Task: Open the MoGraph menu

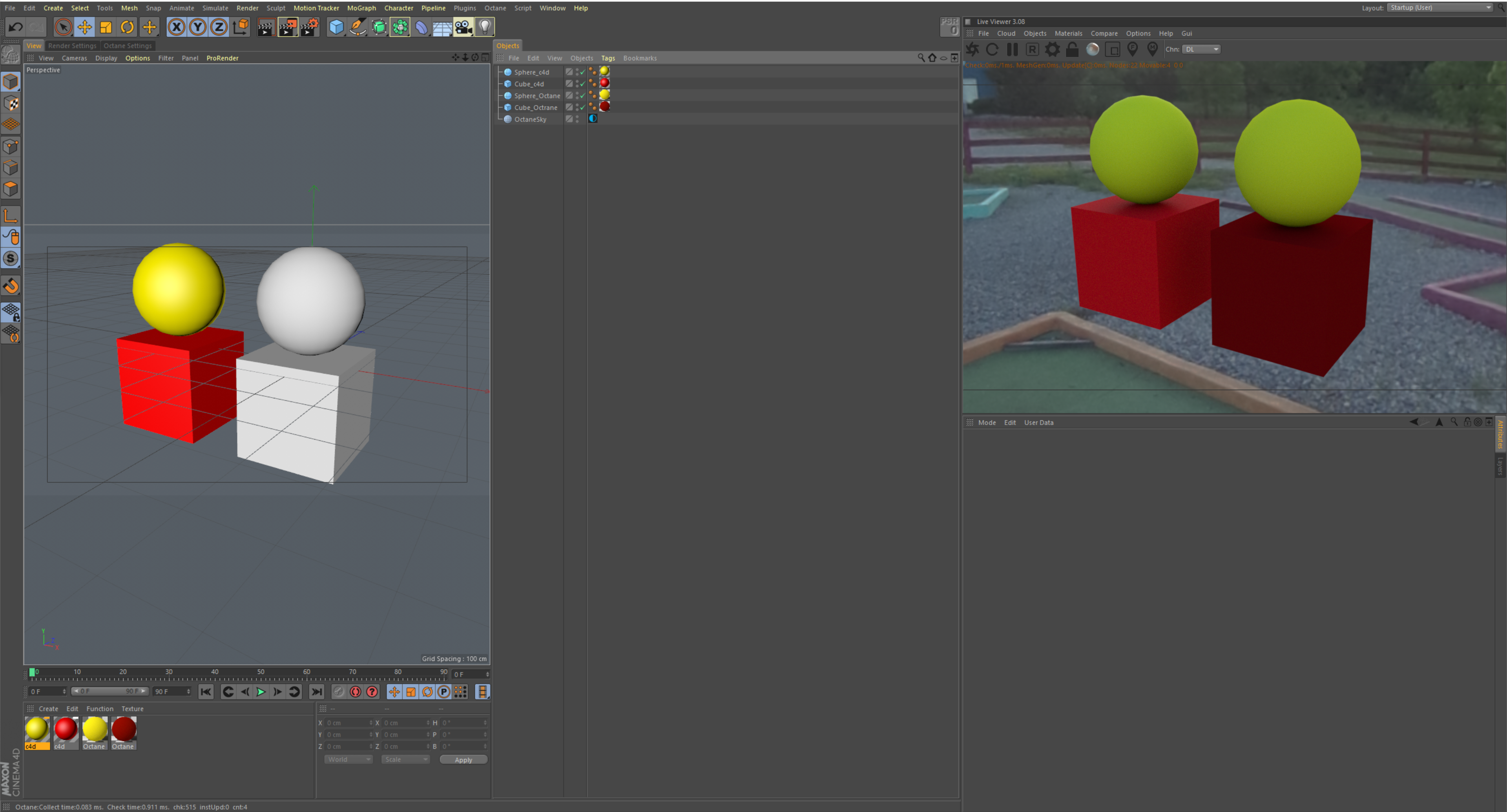Action: pos(361,8)
